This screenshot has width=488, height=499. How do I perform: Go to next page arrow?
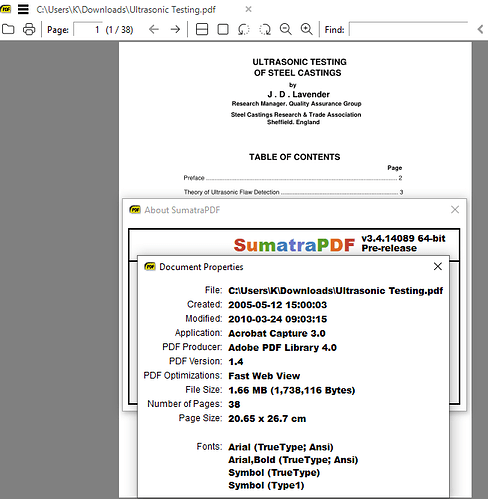[x=175, y=29]
